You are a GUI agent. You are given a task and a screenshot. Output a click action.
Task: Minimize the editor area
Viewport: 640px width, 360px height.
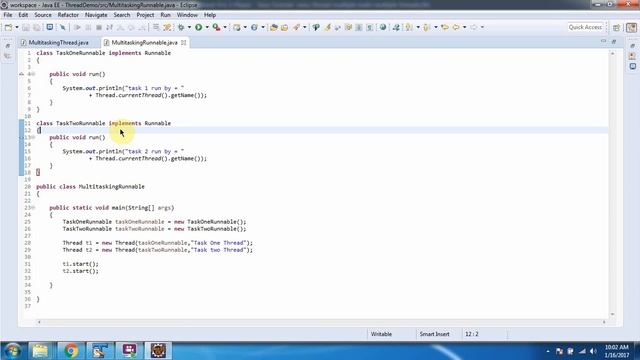(603, 42)
